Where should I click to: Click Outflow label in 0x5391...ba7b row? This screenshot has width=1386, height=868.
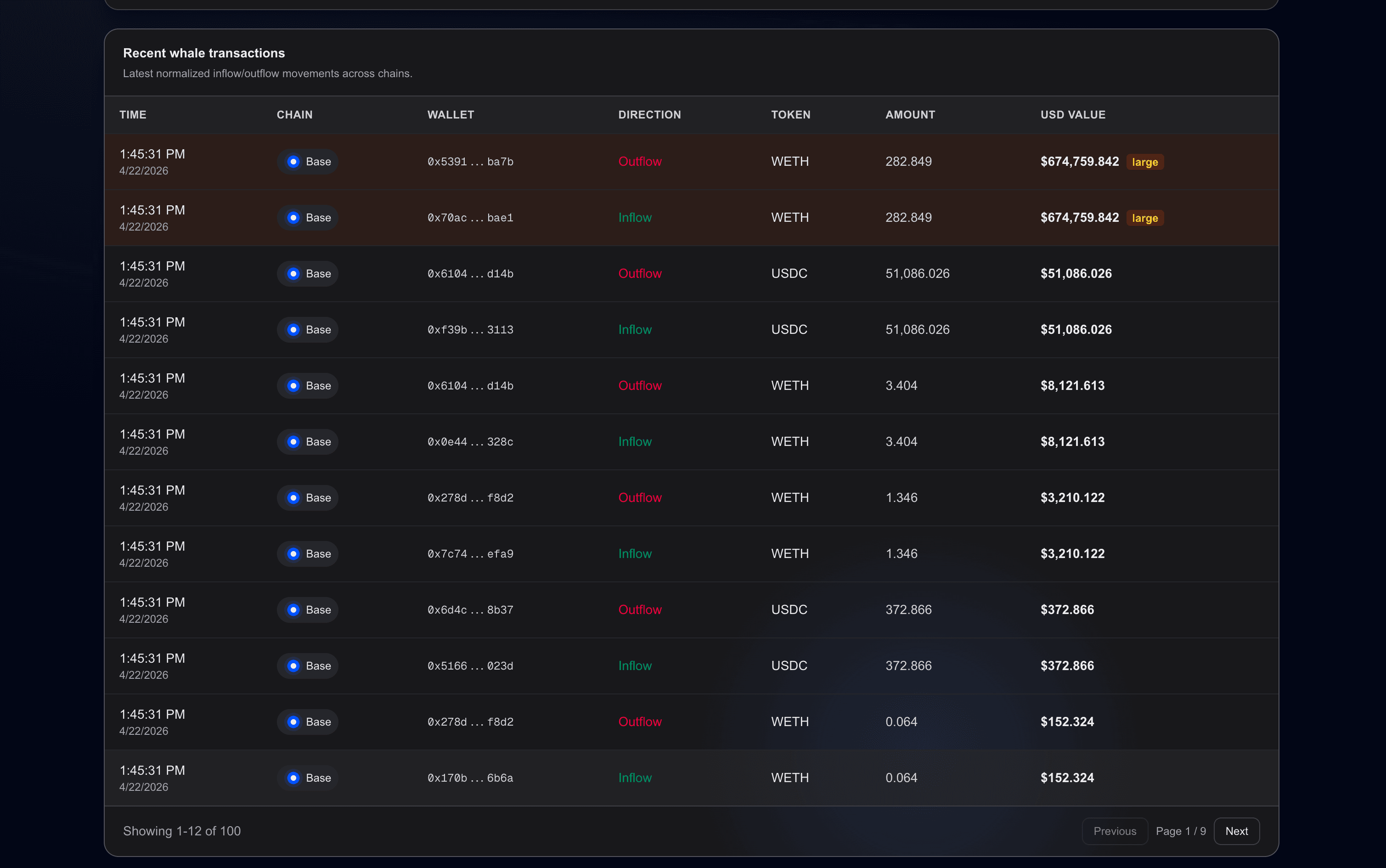click(x=639, y=161)
